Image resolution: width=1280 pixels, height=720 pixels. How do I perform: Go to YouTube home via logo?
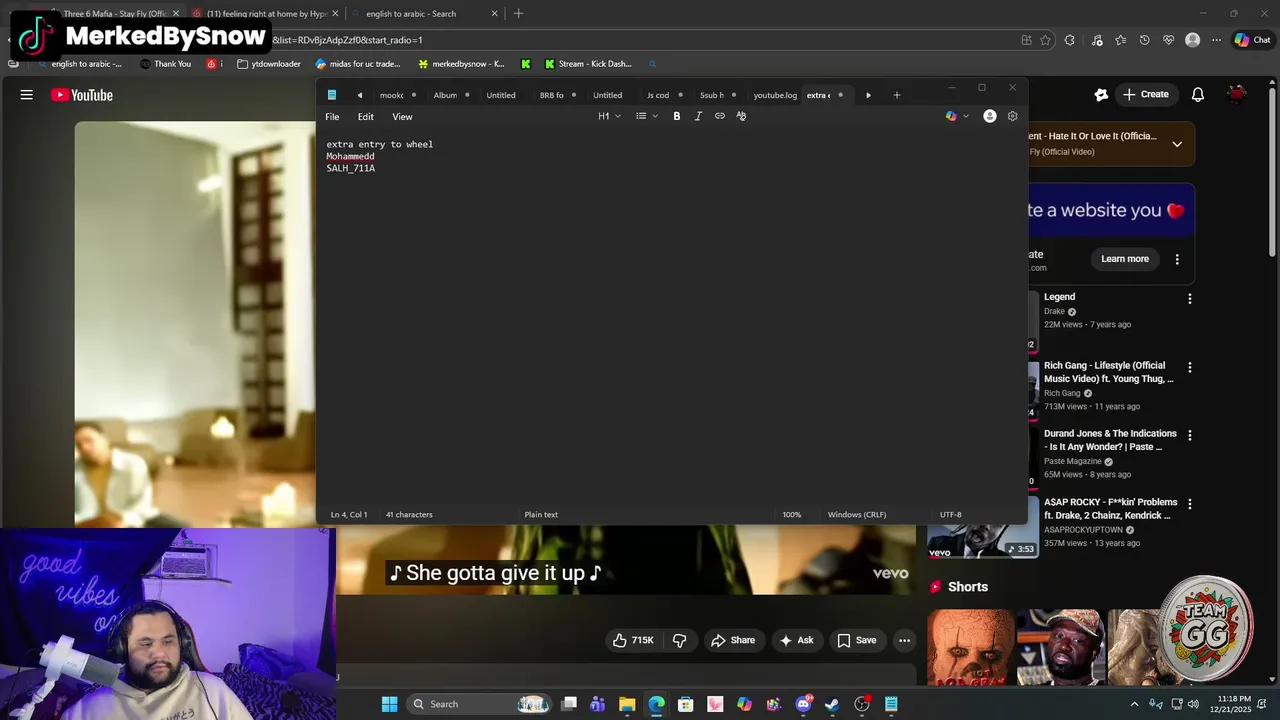pos(82,95)
